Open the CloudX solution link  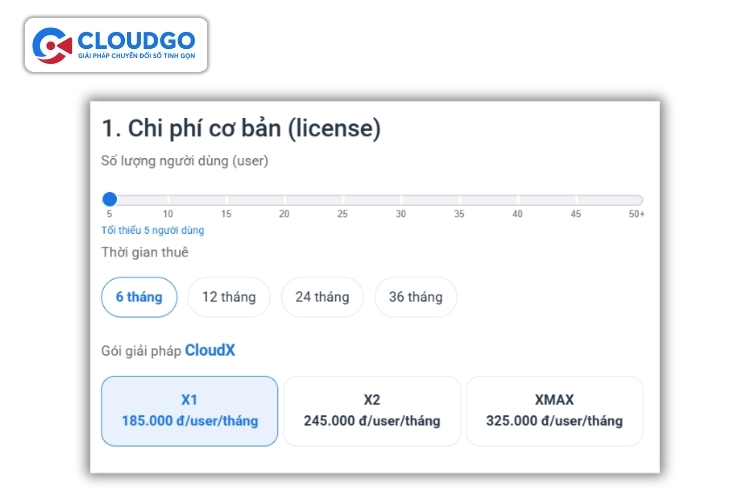tap(210, 351)
